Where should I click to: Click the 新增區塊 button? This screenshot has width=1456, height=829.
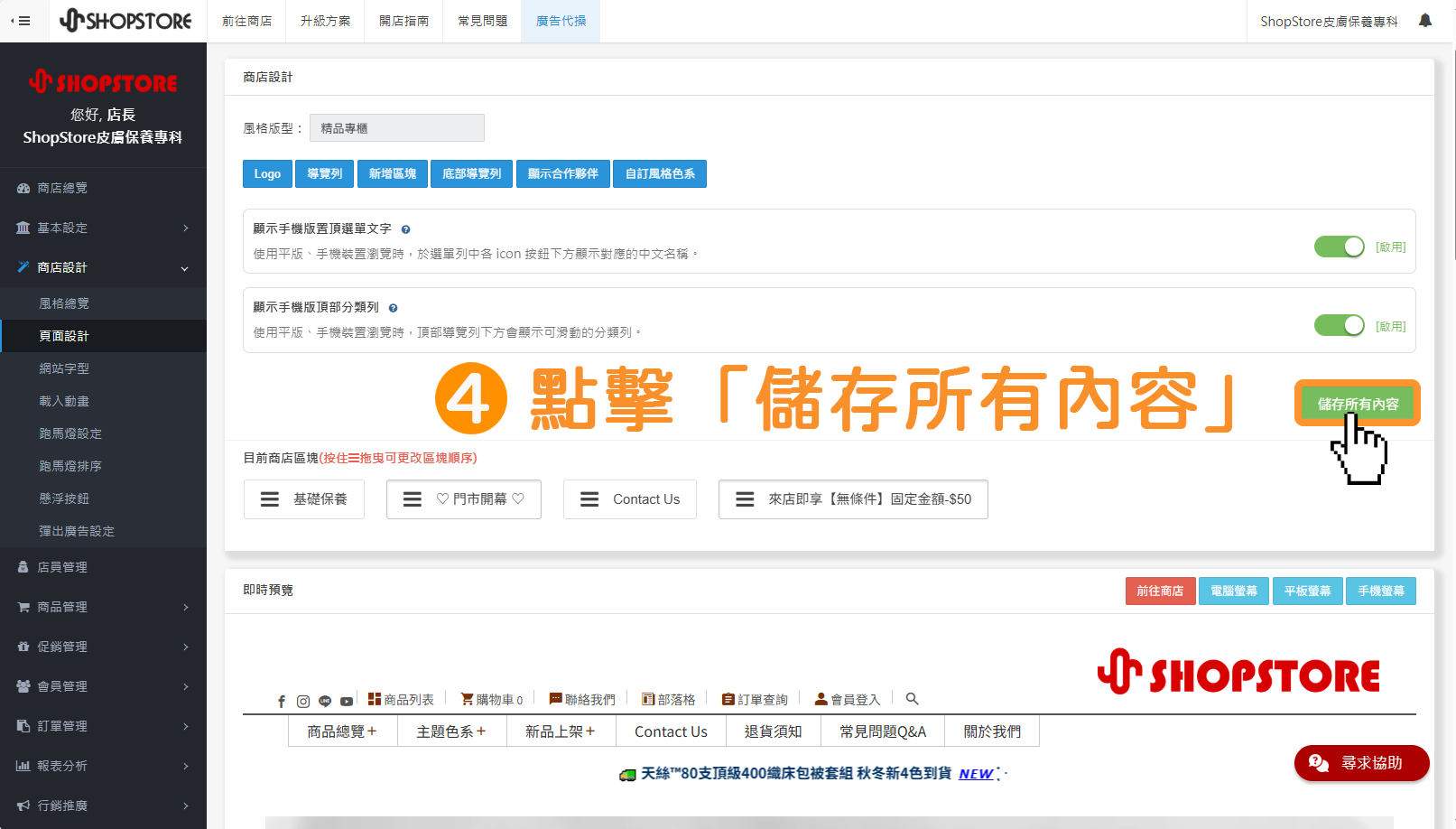click(393, 173)
